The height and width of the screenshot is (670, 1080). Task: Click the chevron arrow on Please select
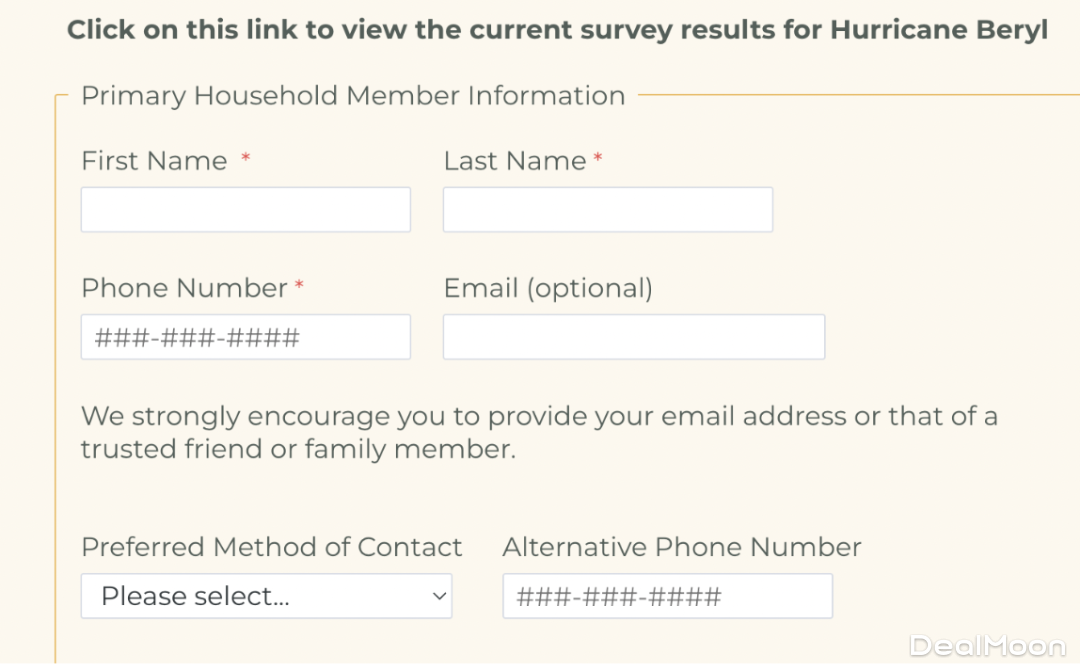tap(438, 596)
